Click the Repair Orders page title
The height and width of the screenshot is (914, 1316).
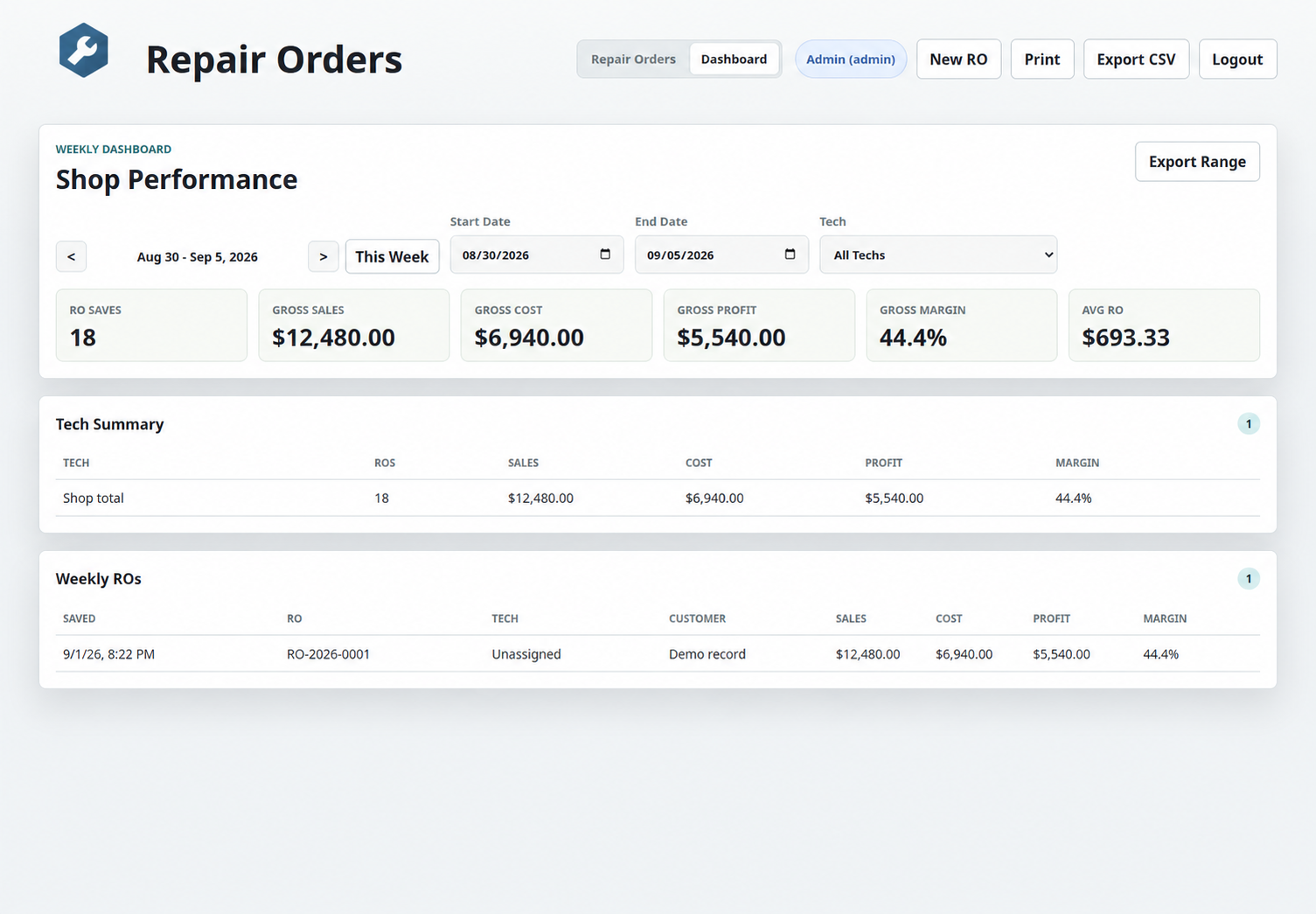click(274, 59)
